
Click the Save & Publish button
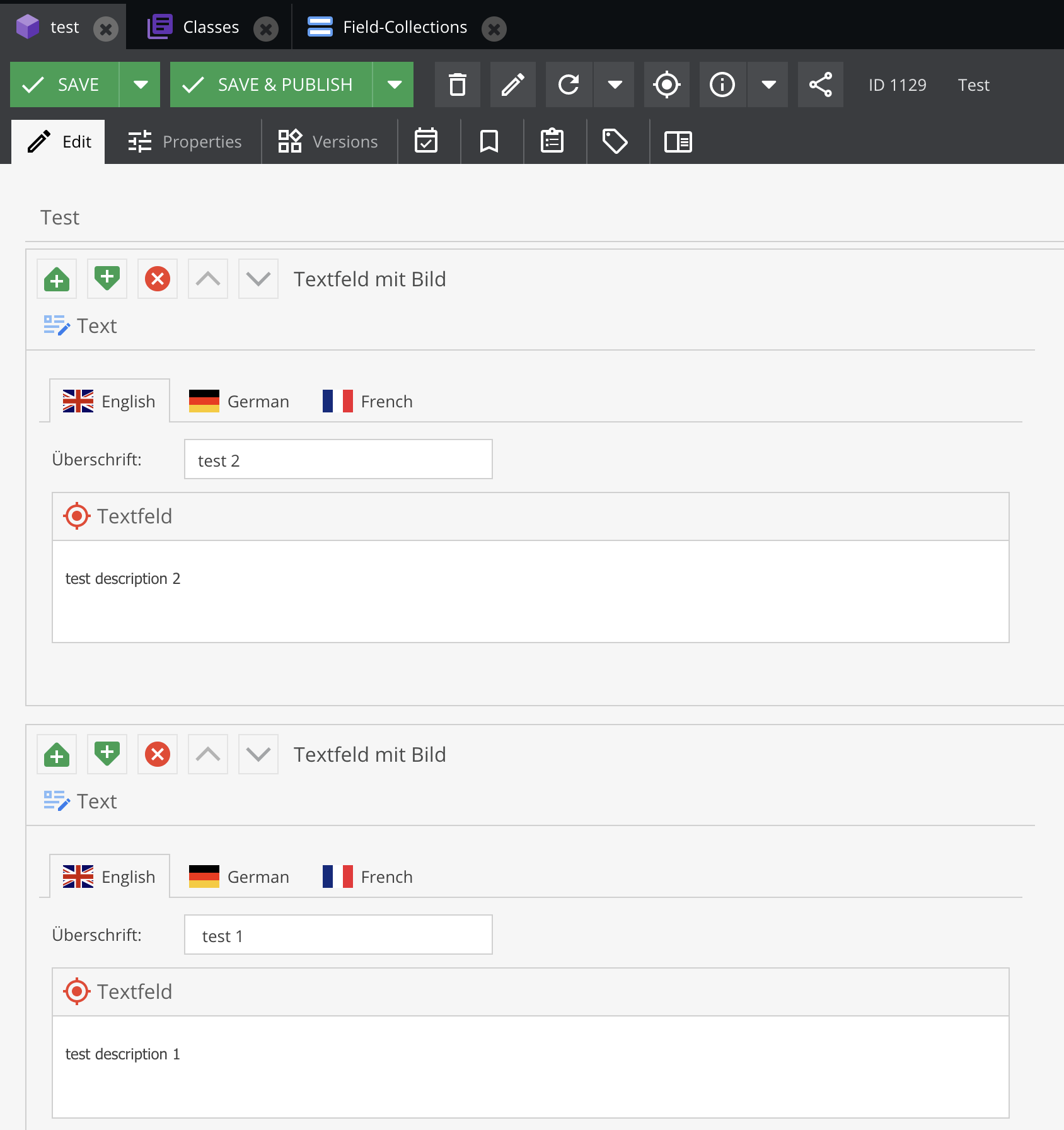click(271, 84)
